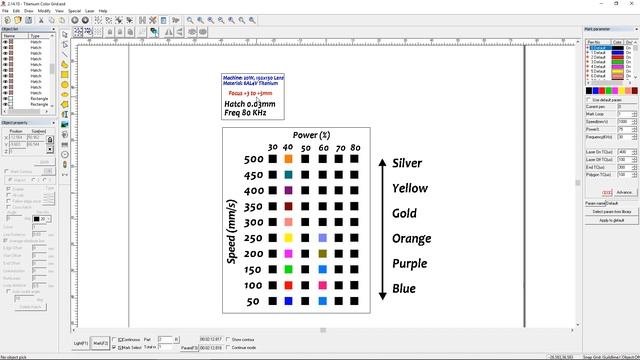Open the Special menu

pyautogui.click(x=74, y=11)
